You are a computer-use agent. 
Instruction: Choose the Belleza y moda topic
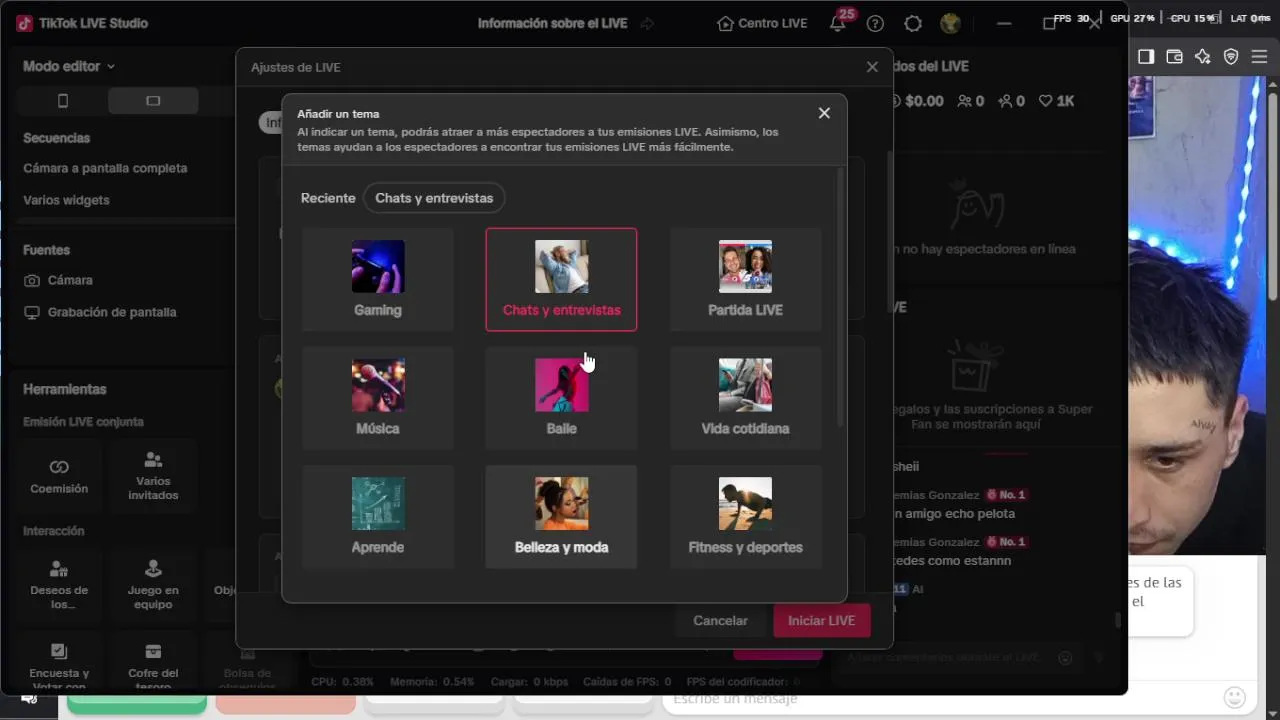[x=561, y=516]
